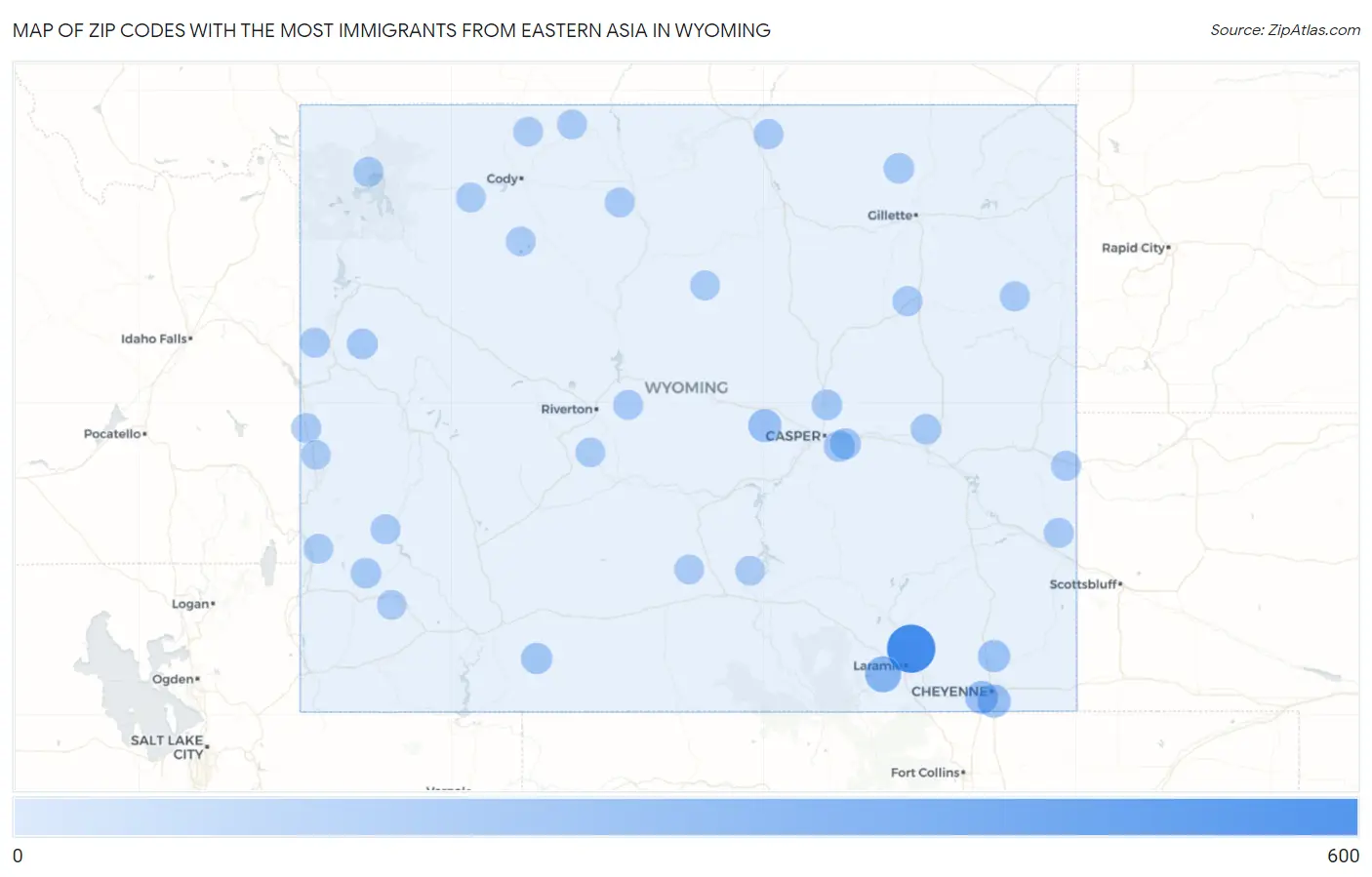
Task: Click the WYOMING state label
Action: [686, 387]
